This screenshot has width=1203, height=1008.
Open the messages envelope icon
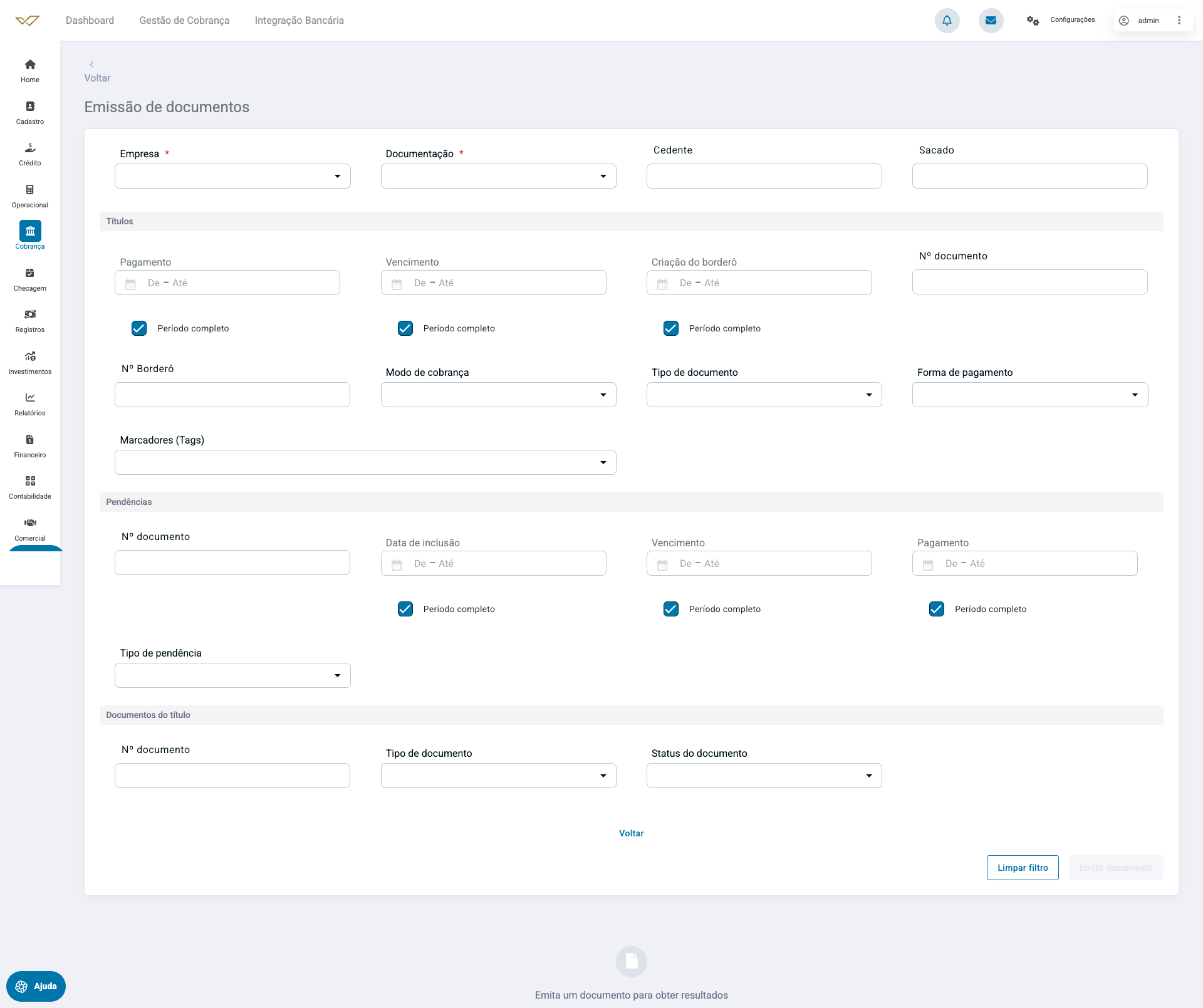coord(991,21)
